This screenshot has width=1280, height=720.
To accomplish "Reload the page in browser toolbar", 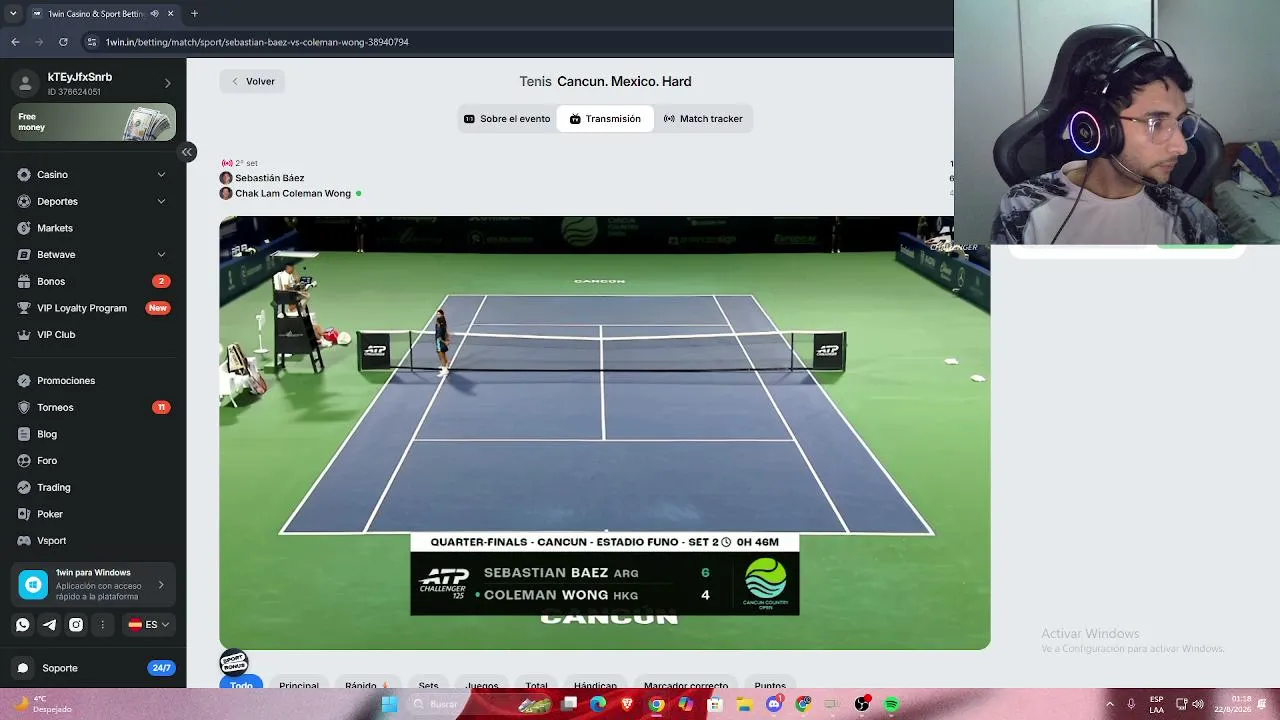I will pyautogui.click(x=63, y=42).
